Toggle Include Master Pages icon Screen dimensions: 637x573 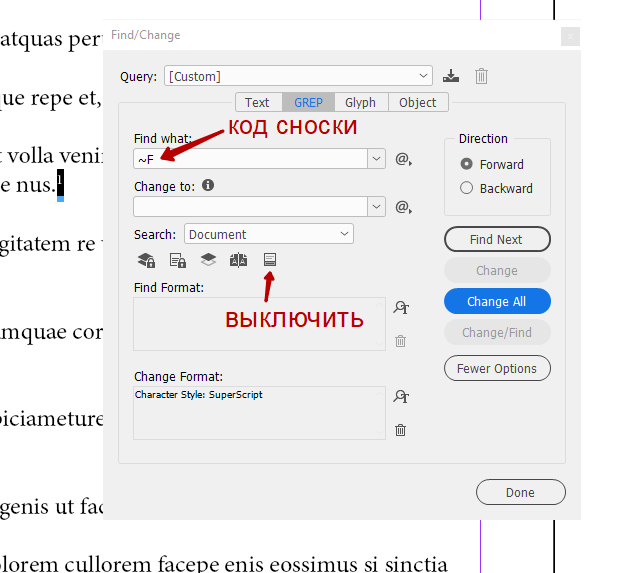click(238, 260)
